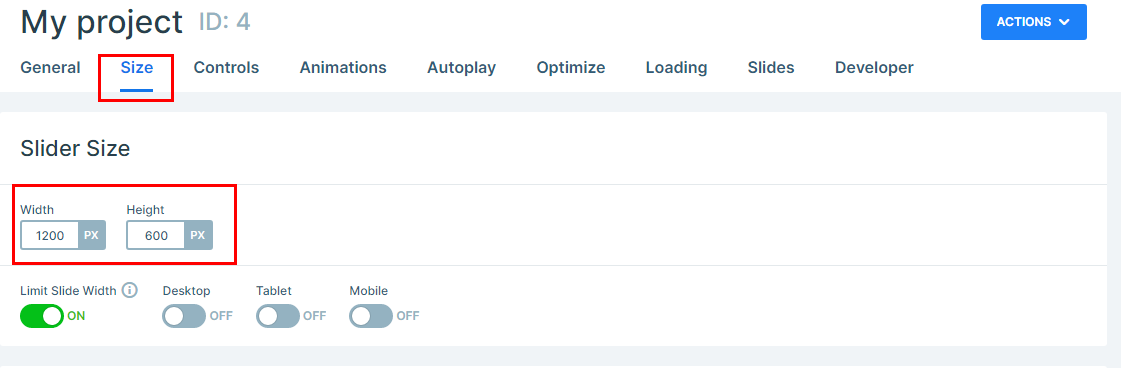Click the PX unit next to Height
Viewport: 1121px width, 368px height.
(x=198, y=235)
